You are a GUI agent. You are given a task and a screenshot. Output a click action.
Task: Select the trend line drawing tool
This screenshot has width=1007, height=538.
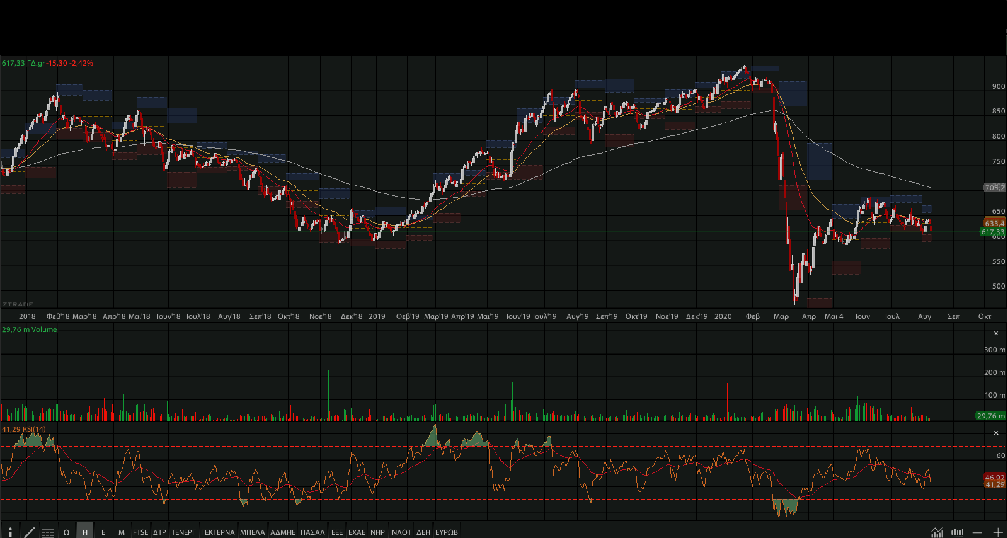tap(29, 531)
